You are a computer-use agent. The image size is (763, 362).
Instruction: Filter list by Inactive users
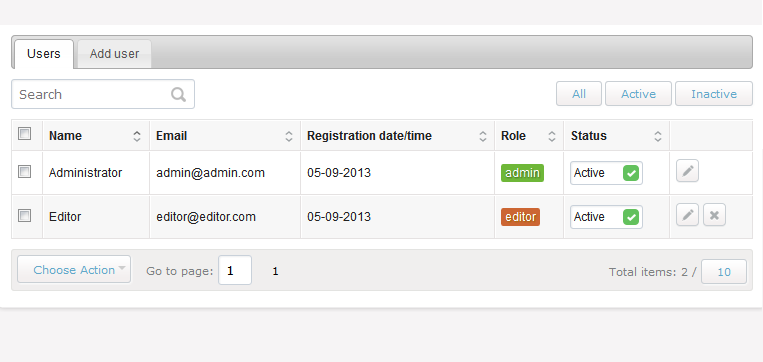click(x=714, y=93)
